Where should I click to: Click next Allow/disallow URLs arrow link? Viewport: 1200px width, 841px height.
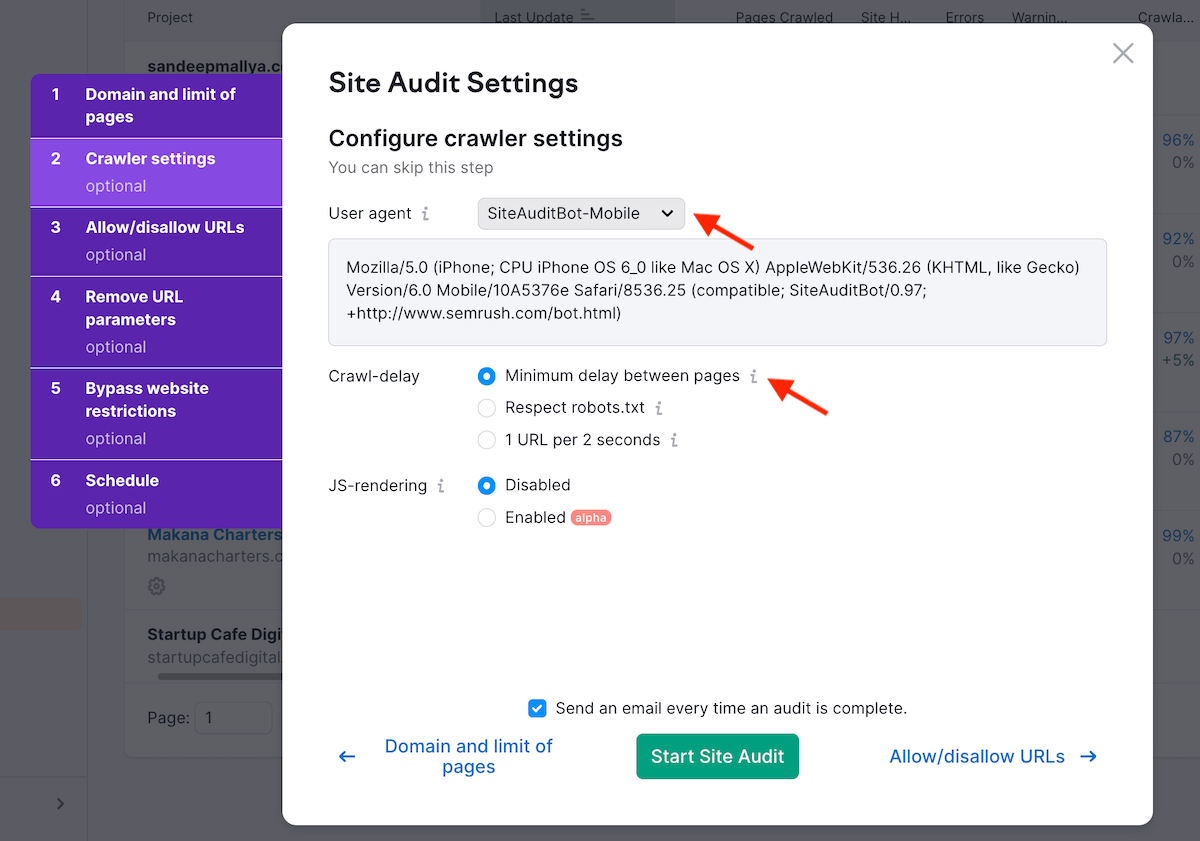coord(992,757)
